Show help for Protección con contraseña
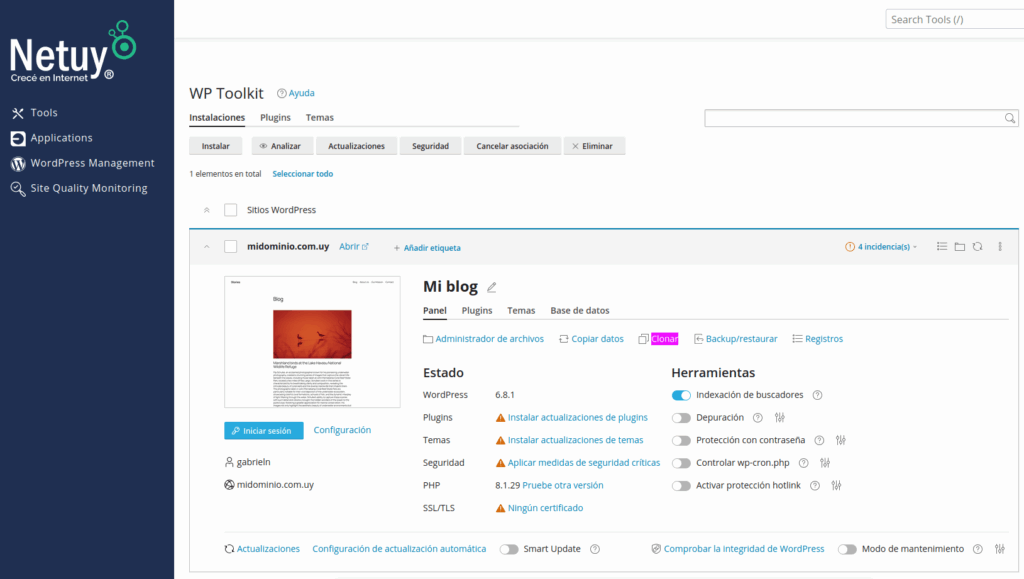 pyautogui.click(x=819, y=441)
